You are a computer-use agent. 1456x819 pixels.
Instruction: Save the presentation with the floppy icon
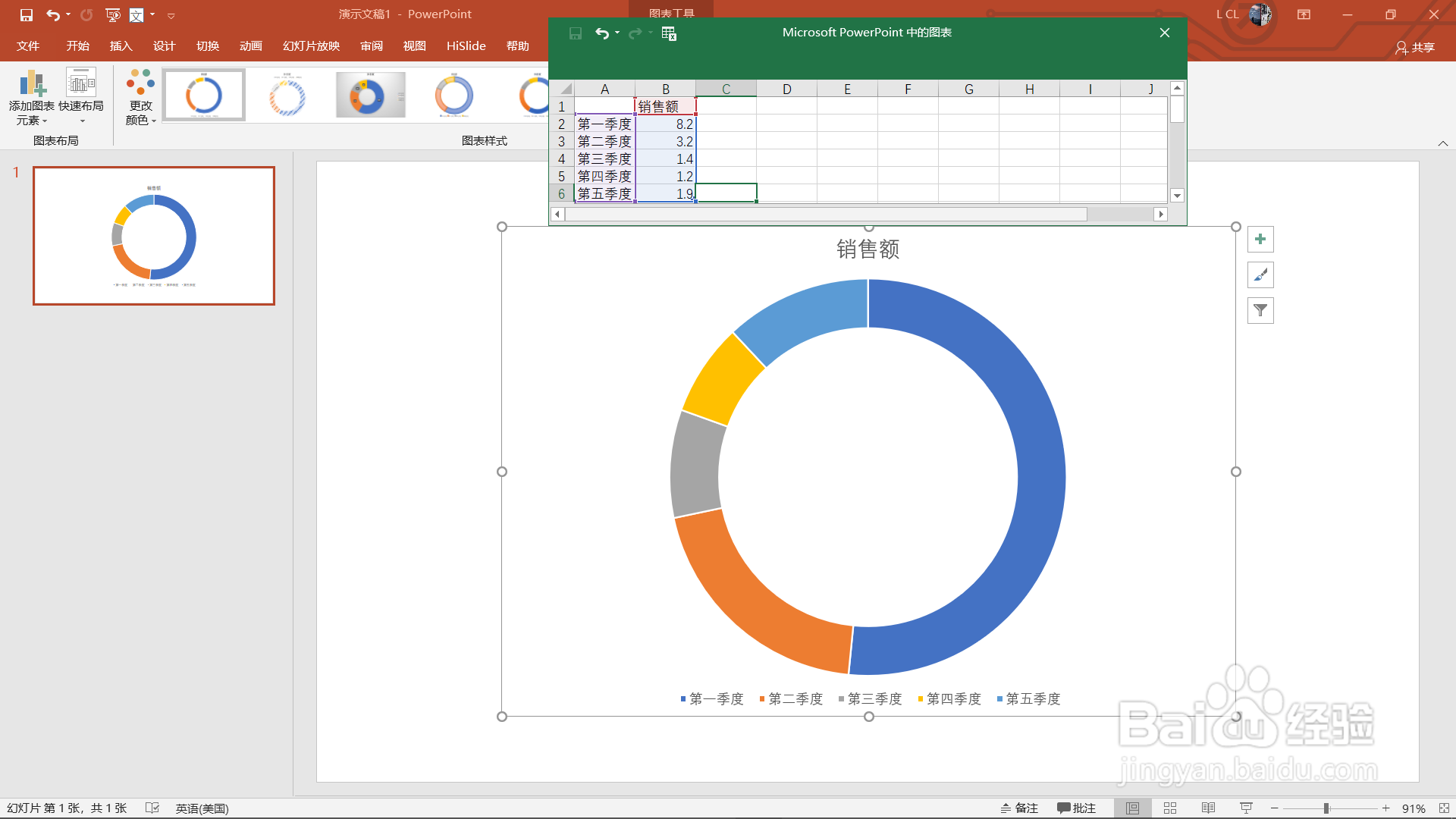click(27, 14)
